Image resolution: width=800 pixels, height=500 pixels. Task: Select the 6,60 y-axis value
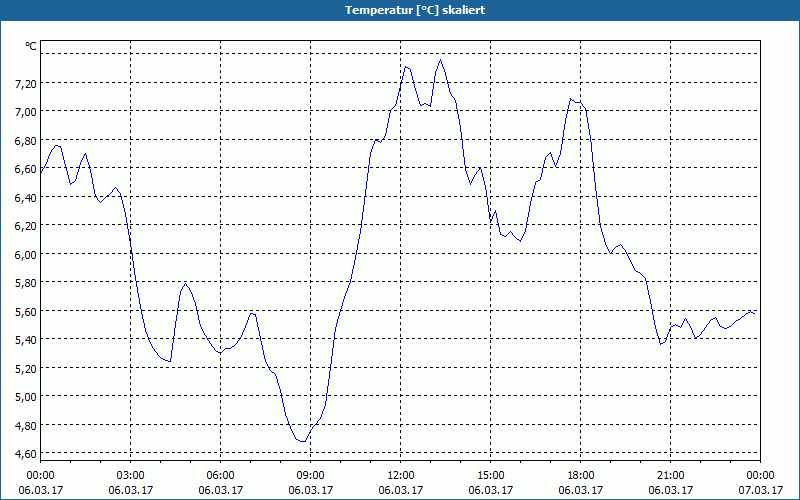pyautogui.click(x=26, y=169)
